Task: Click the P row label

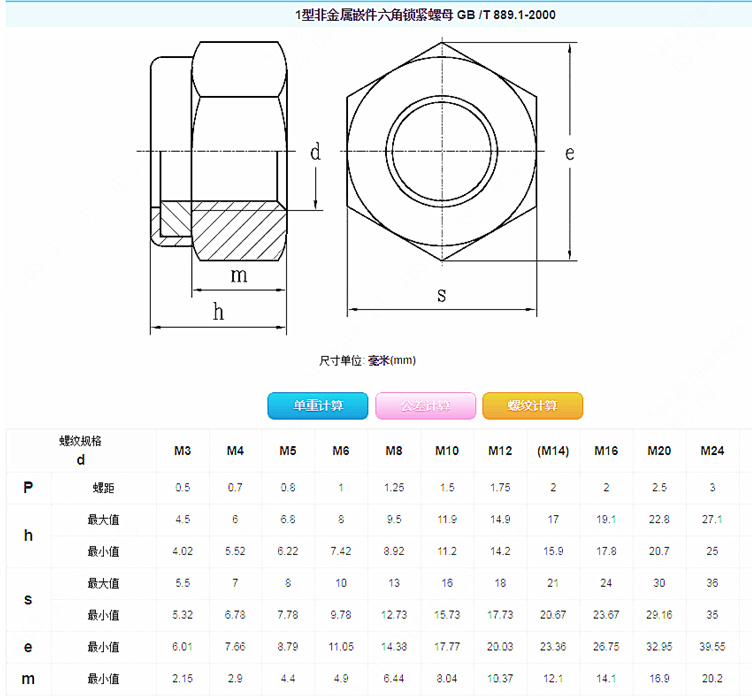Action: 28,487
